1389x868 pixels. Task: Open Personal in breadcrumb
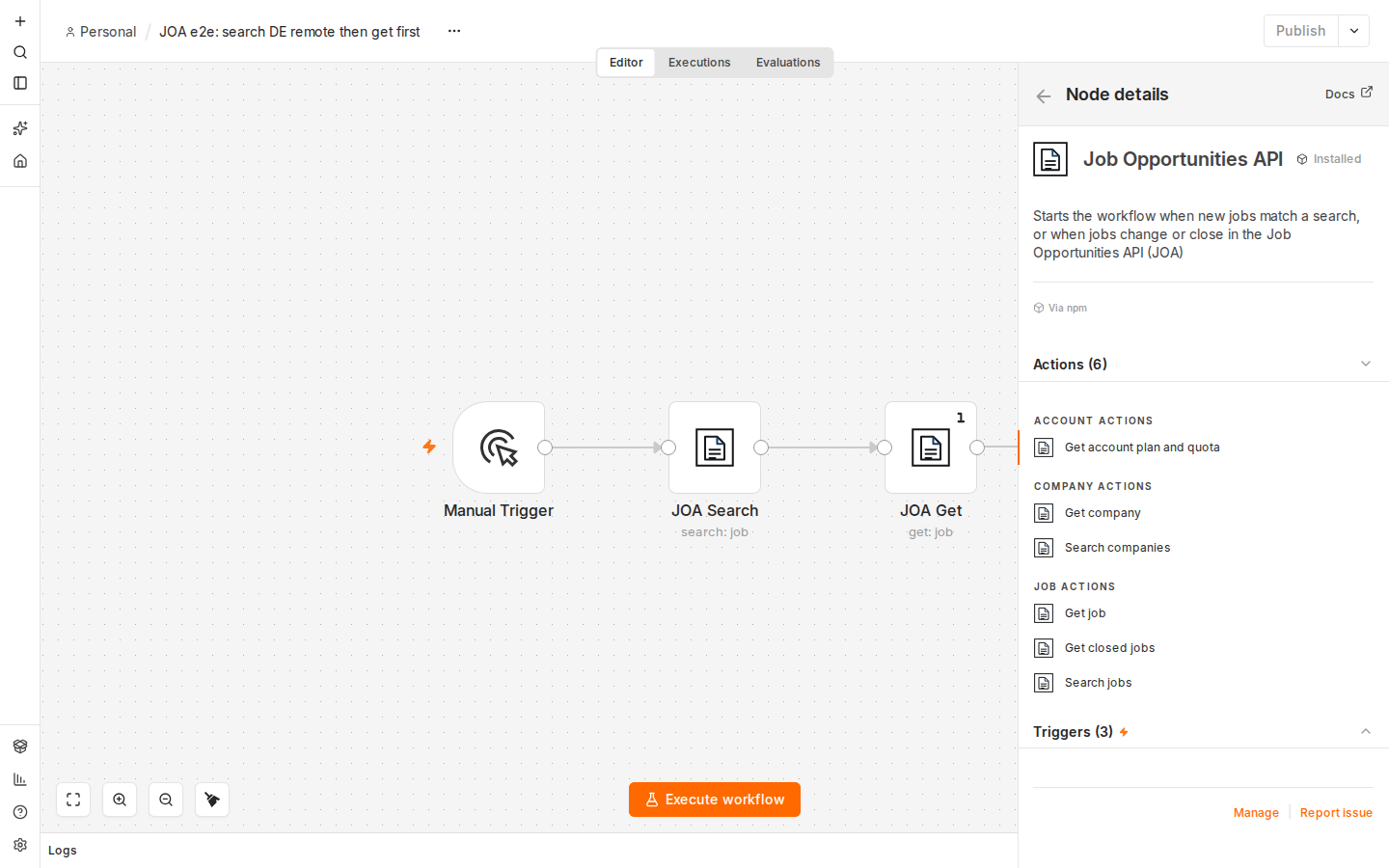point(101,32)
